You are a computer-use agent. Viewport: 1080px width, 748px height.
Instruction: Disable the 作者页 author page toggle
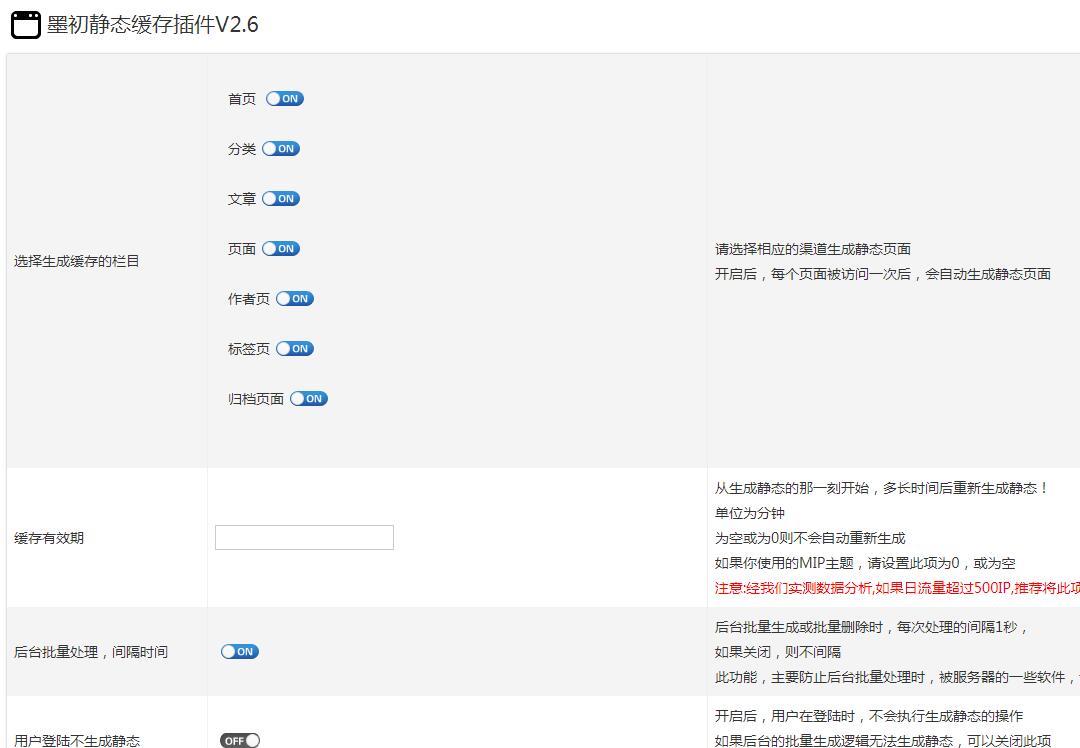coord(295,298)
